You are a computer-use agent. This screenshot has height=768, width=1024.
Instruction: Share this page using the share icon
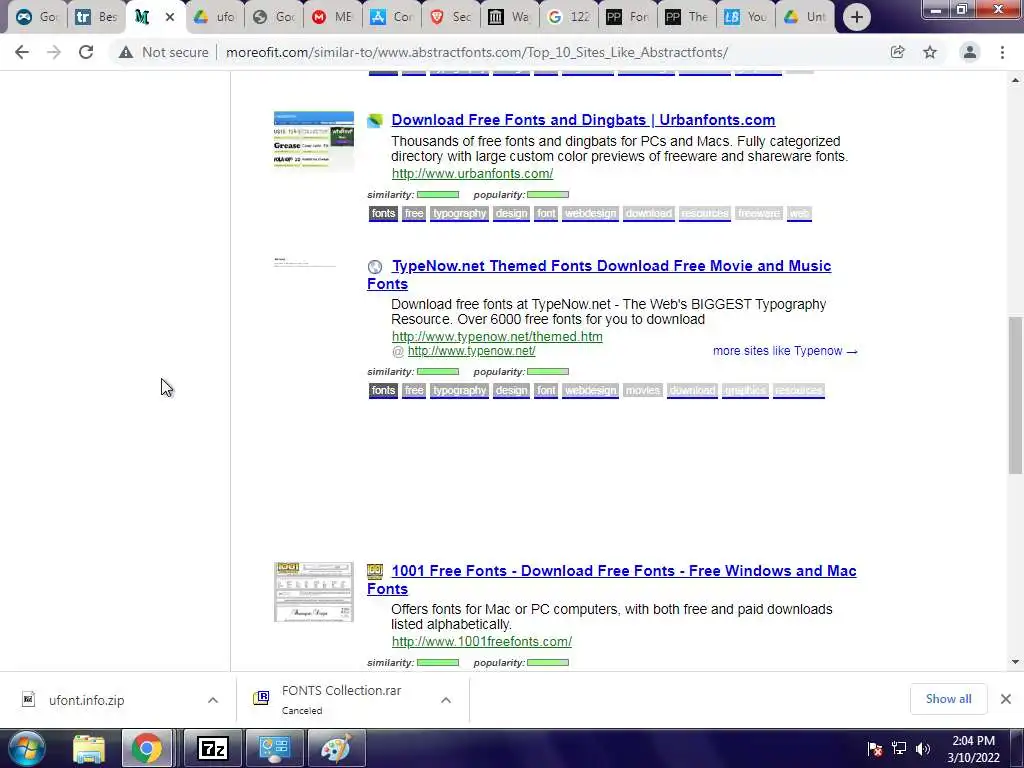897,52
